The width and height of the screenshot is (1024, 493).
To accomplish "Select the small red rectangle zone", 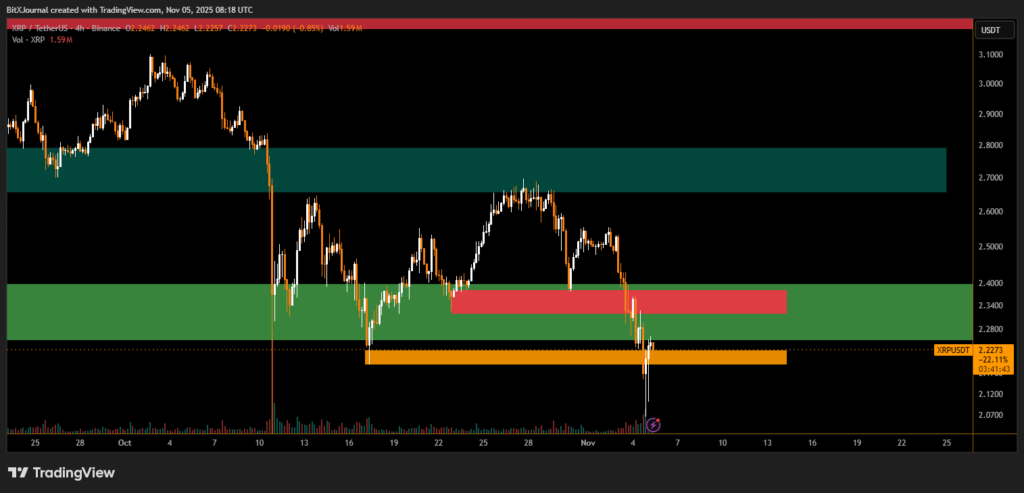I will tap(618, 302).
